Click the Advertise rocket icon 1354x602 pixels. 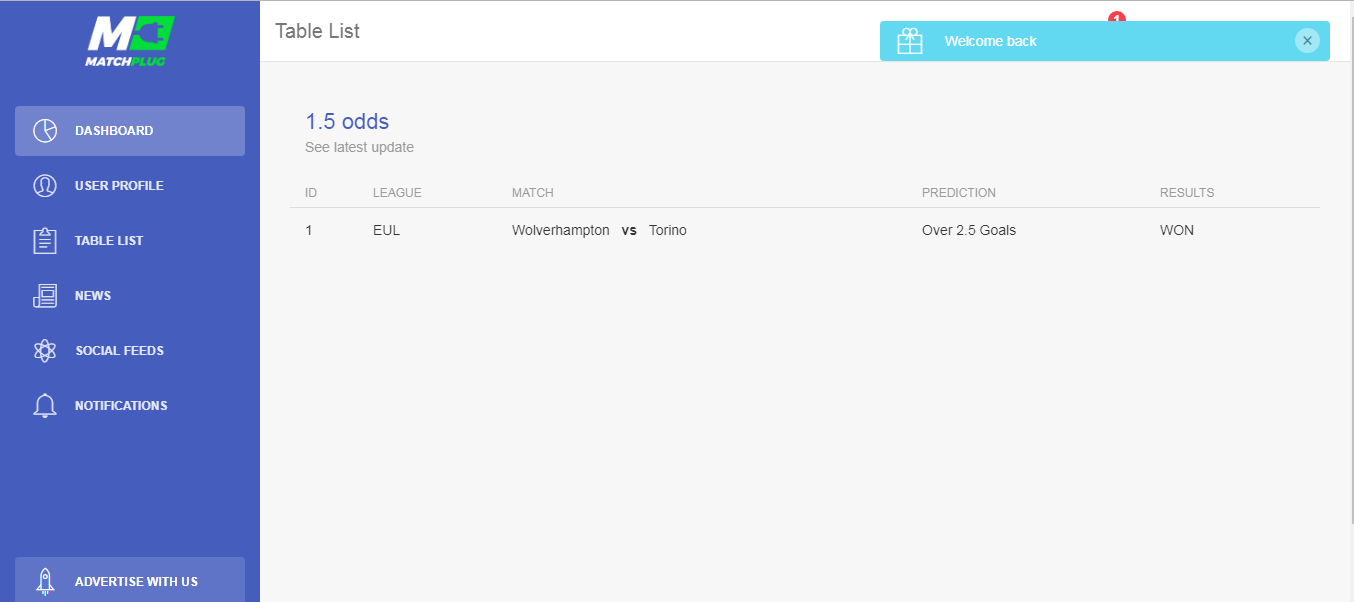[x=45, y=581]
